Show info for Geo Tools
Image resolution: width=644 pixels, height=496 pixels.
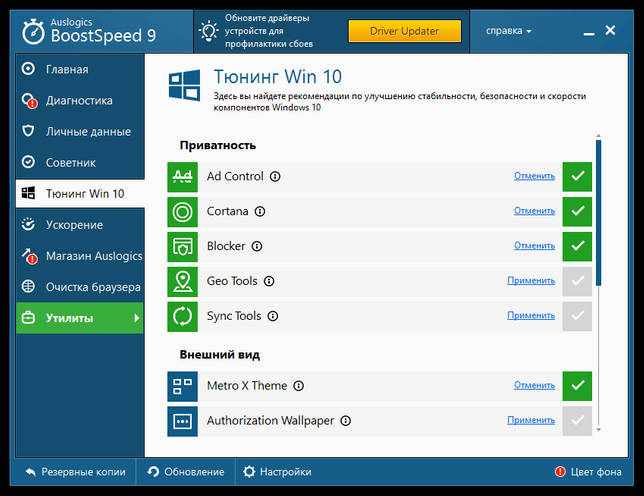269,281
